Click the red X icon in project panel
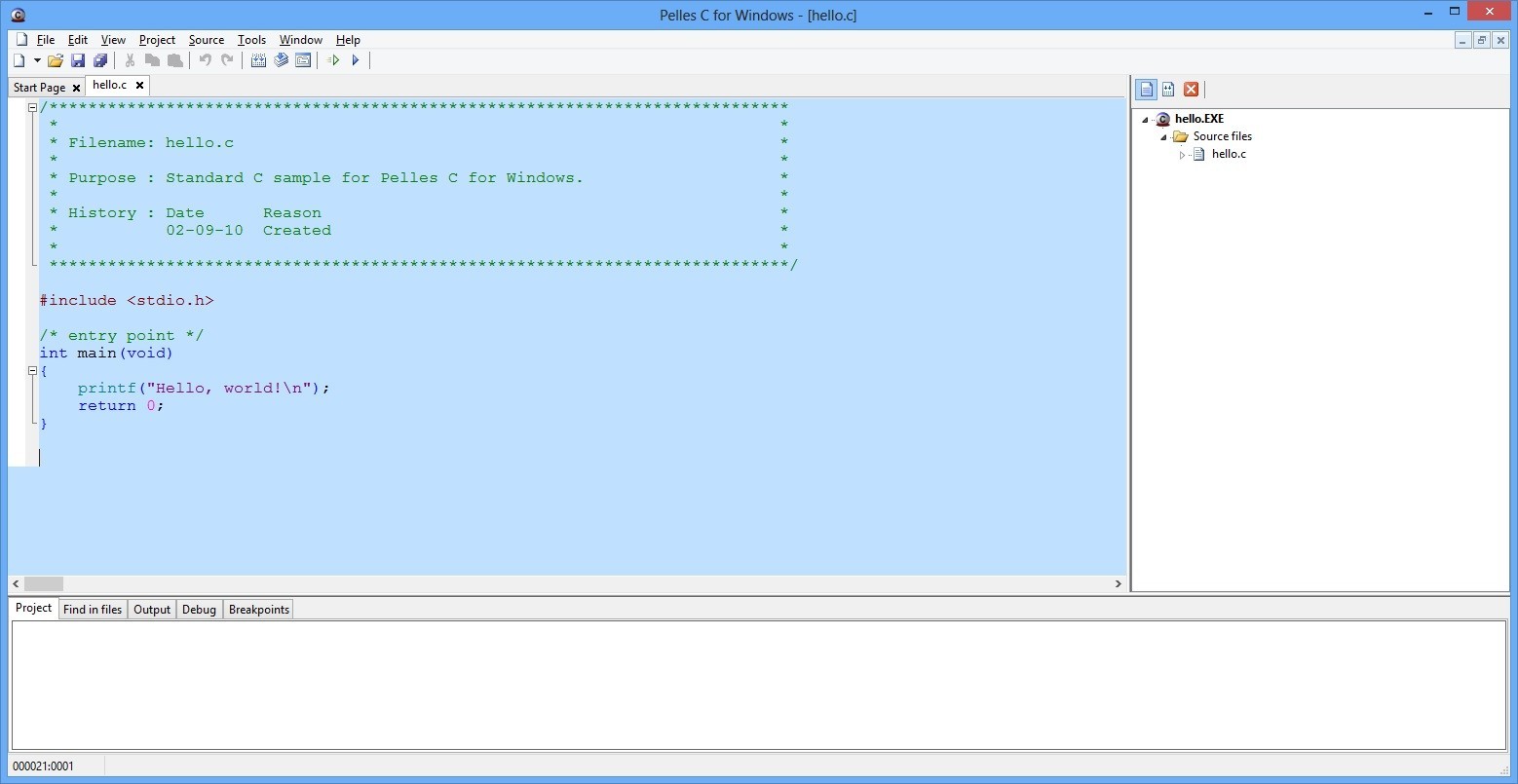The width and height of the screenshot is (1518, 784). (1191, 90)
